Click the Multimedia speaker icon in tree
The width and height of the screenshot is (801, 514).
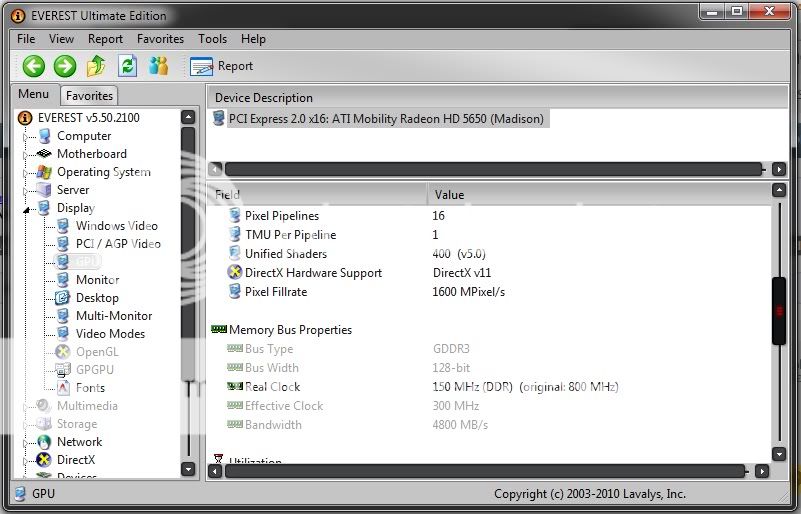tap(44, 406)
